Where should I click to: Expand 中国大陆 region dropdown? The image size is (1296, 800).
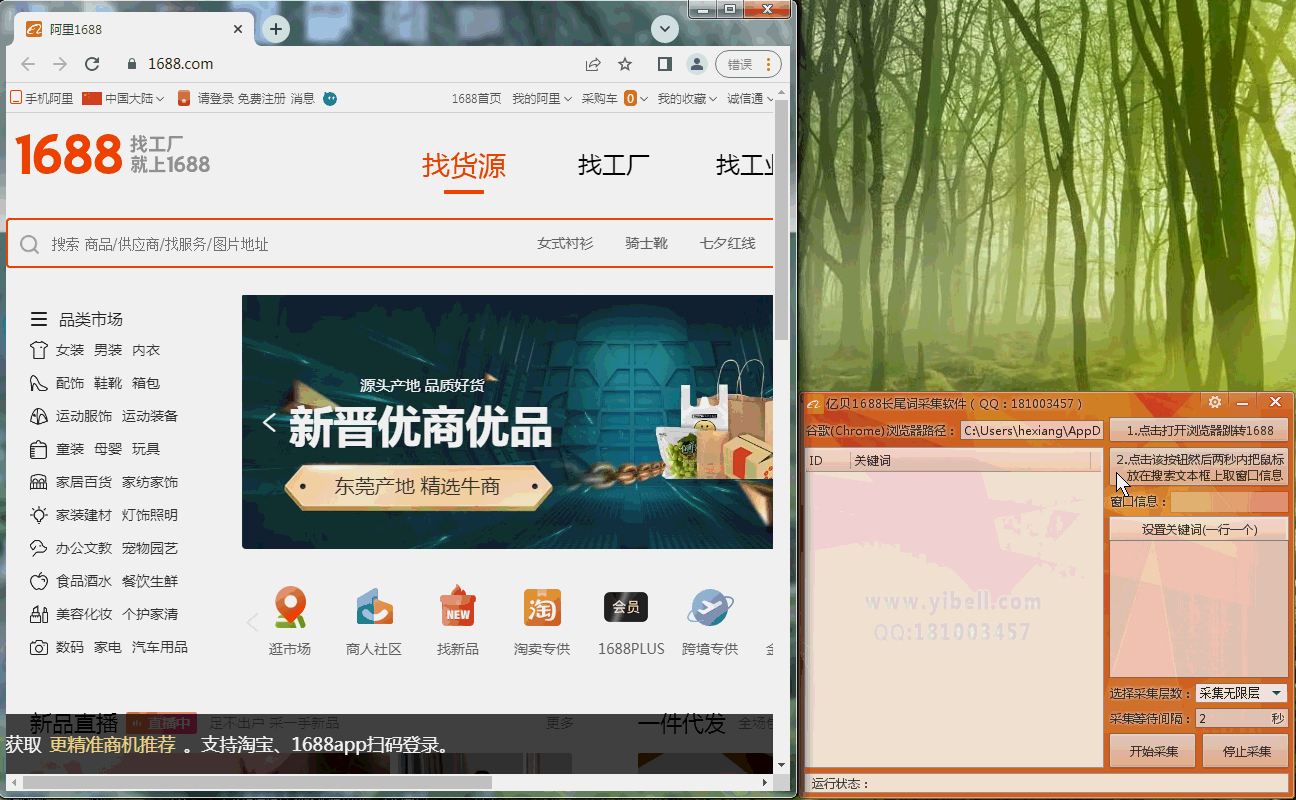tap(125, 98)
